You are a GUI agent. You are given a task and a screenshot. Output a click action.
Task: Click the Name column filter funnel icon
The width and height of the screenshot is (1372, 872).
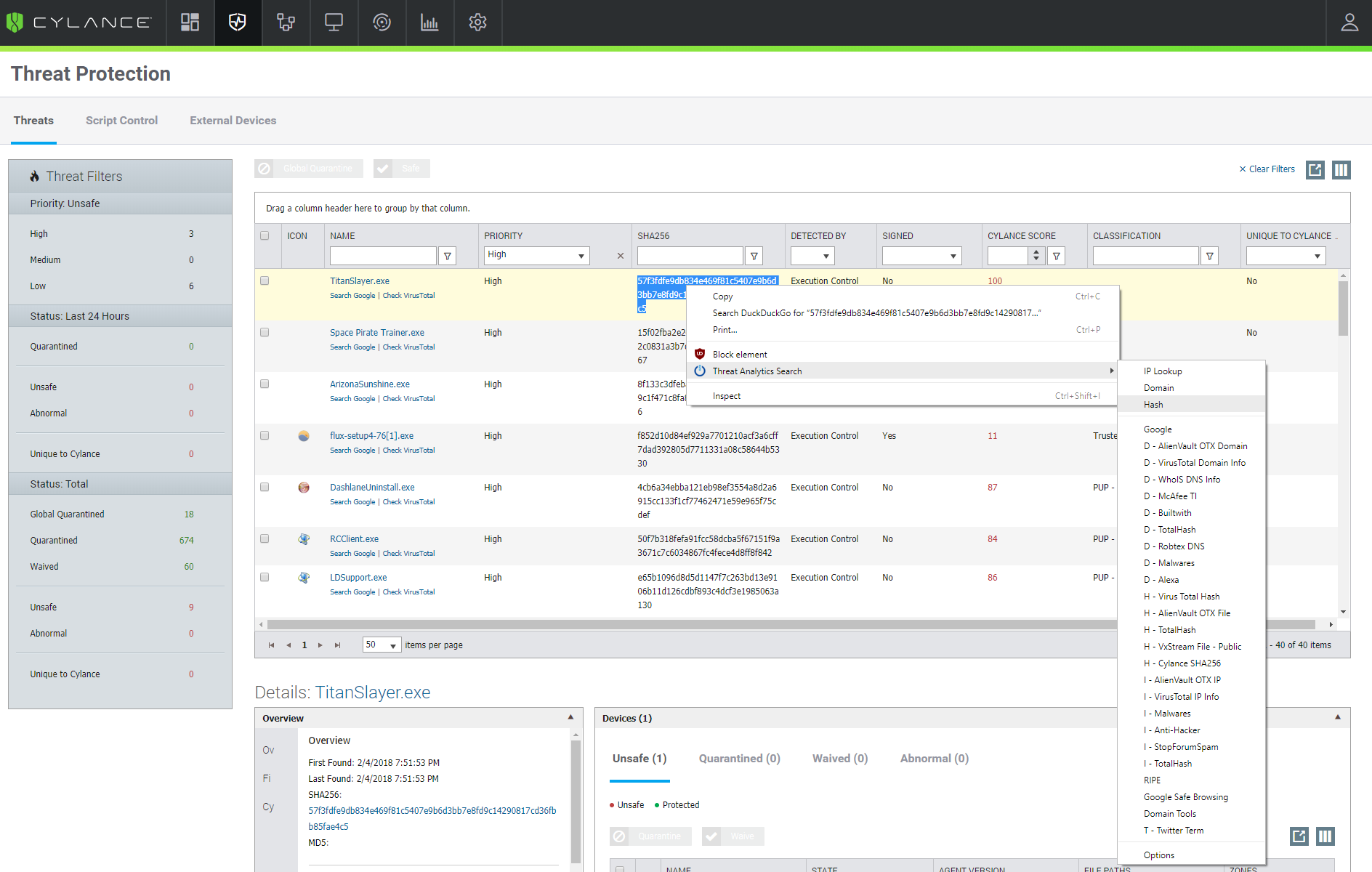tap(448, 256)
